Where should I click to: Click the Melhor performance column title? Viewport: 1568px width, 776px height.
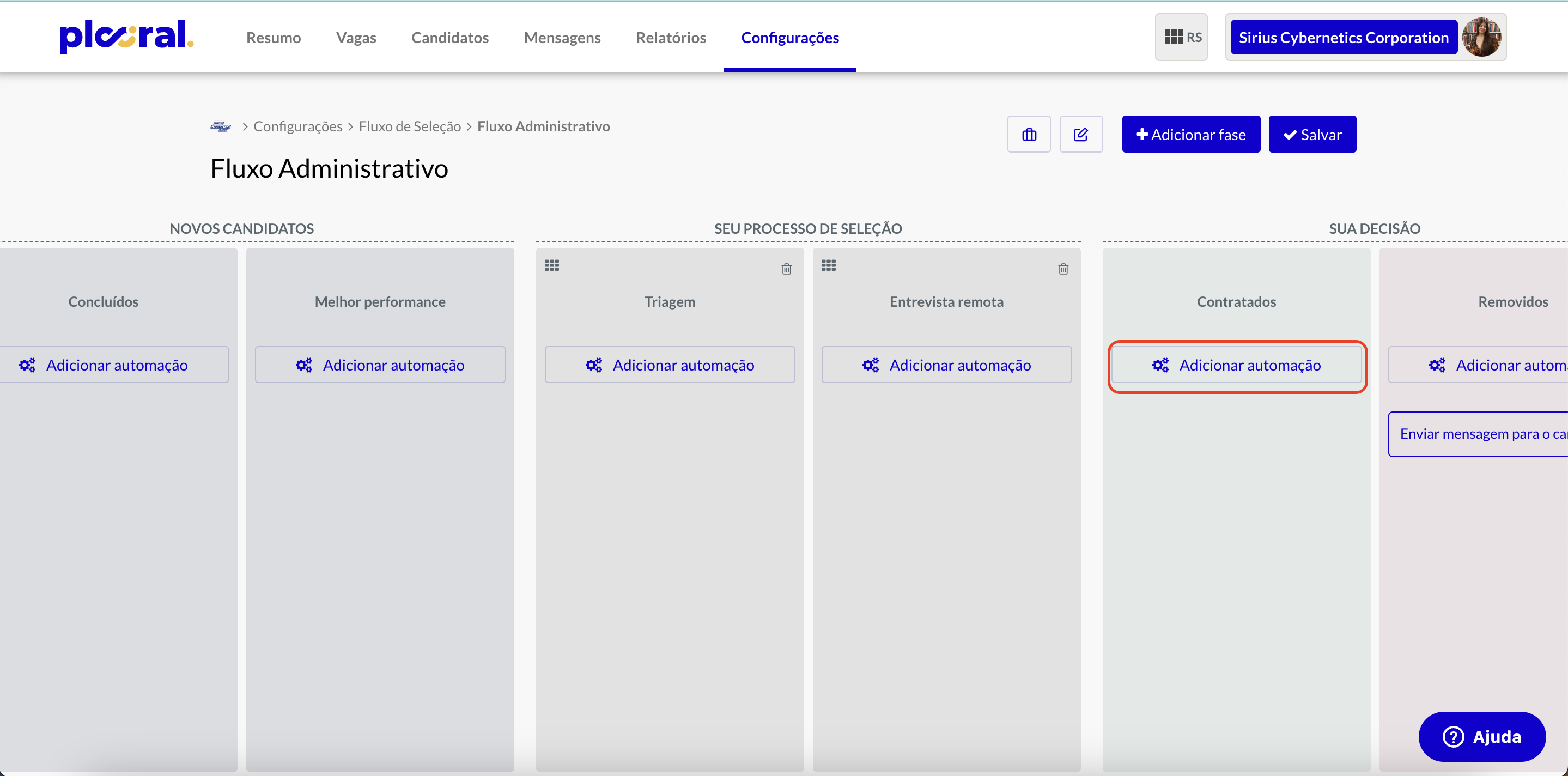coord(380,301)
